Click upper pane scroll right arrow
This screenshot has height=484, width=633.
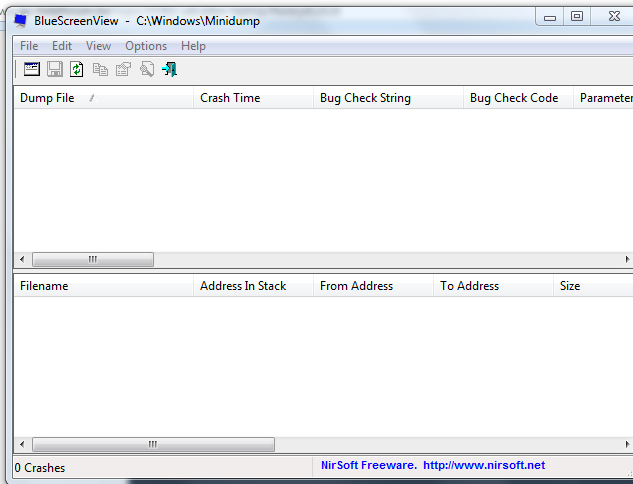[x=627, y=259]
